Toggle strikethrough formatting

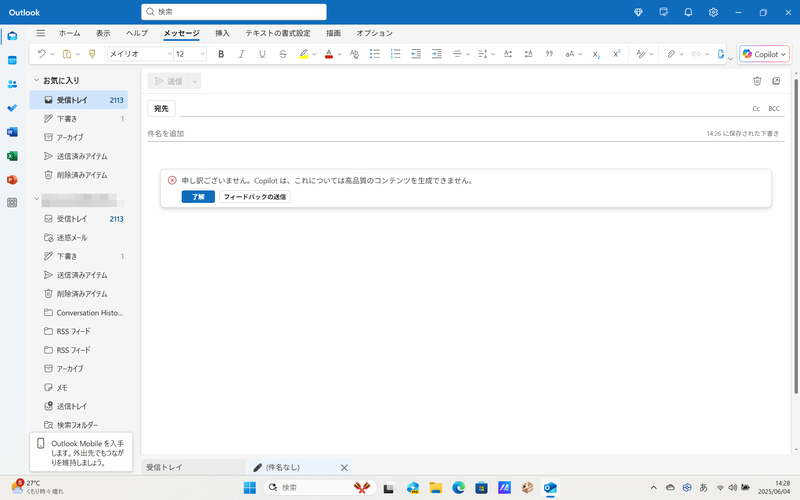pos(283,54)
